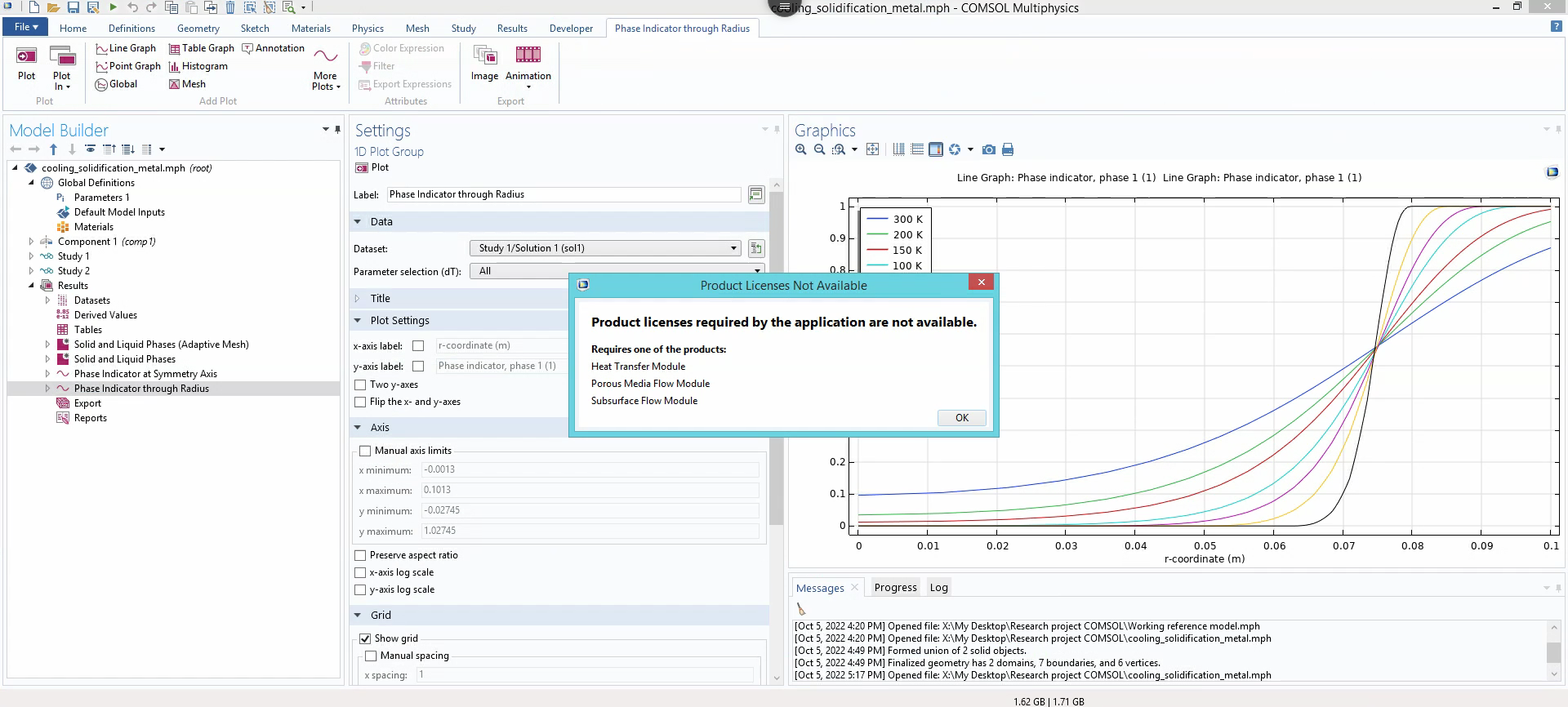Click Zoom In in Graphics toolbar
Viewport: 1568px width, 707px height.
coord(801,149)
